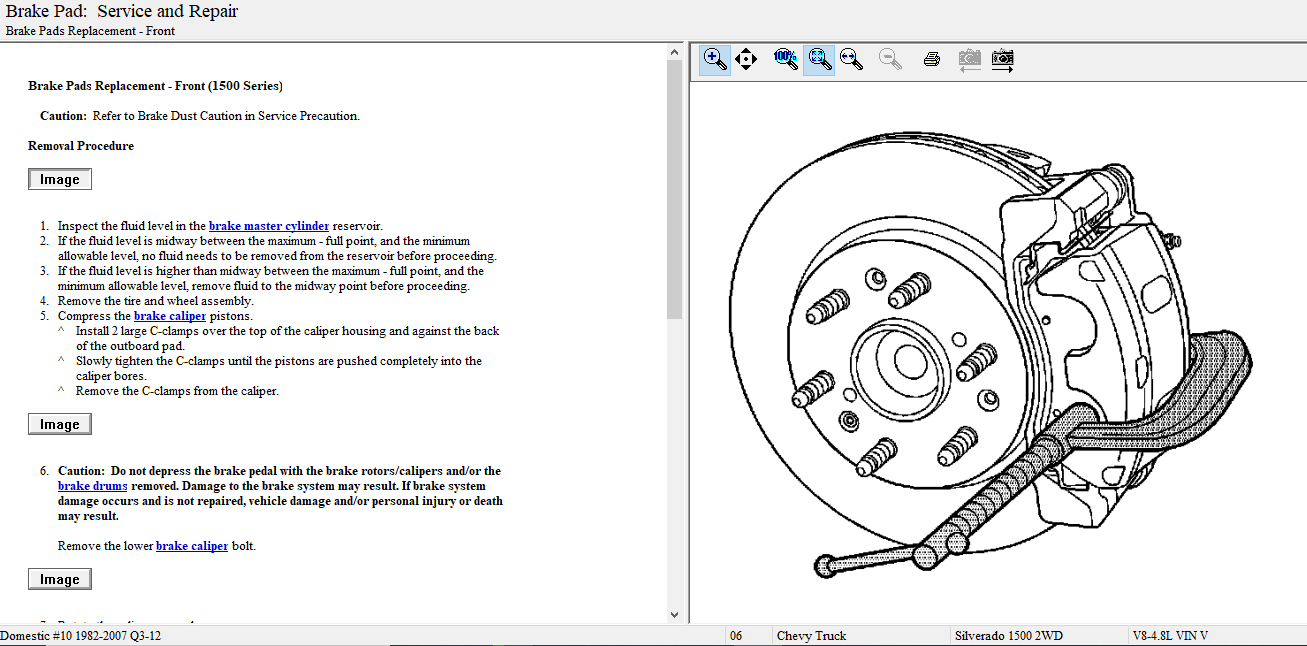Open the Image button below caliper bolt step
Image resolution: width=1307 pixels, height=646 pixels.
[60, 579]
